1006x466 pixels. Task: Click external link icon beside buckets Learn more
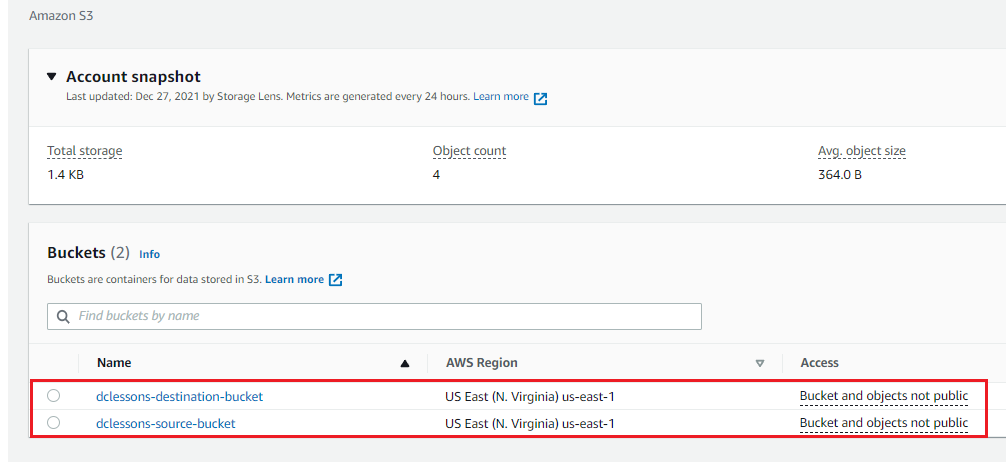click(336, 280)
